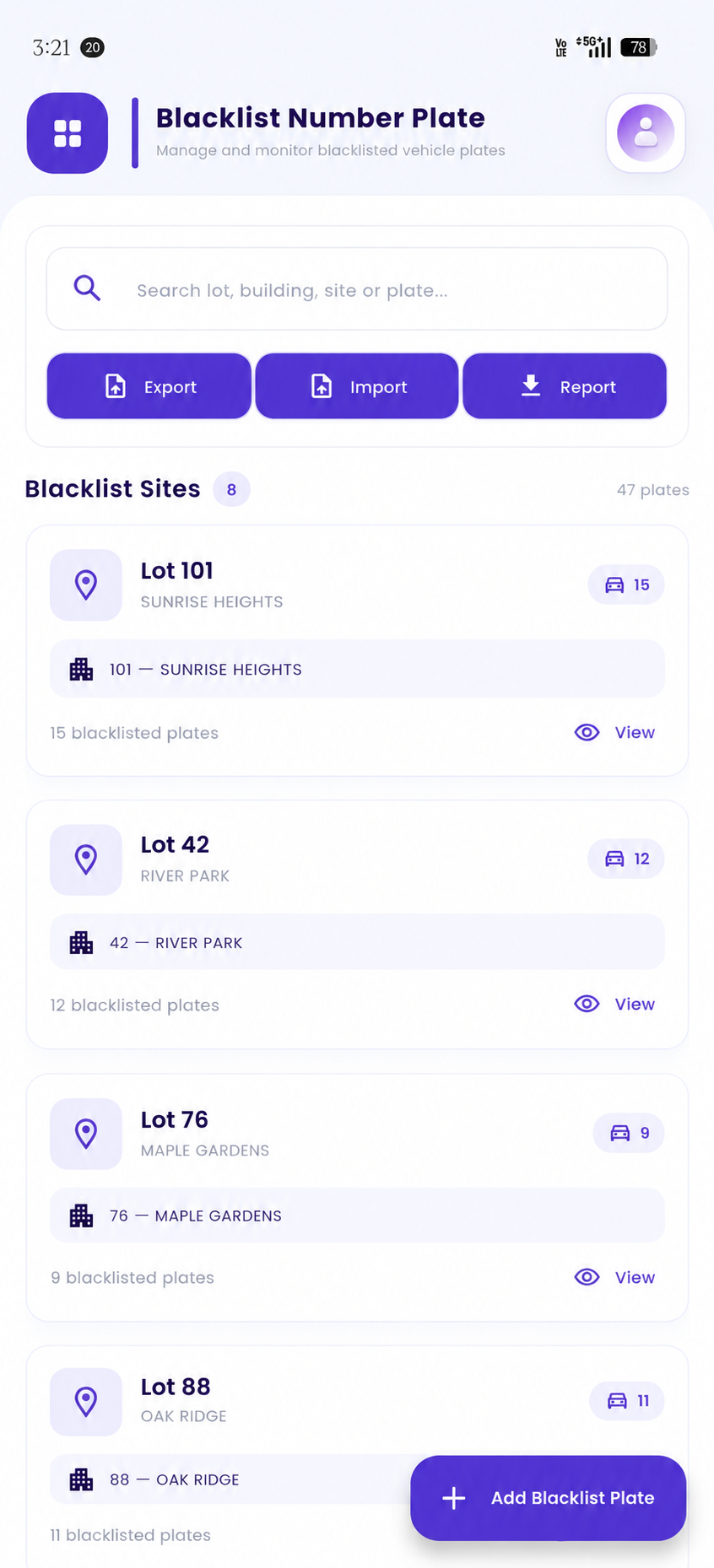This screenshot has height=1568, width=714.
Task: Tap the Lot 42 car count badge
Action: (626, 859)
